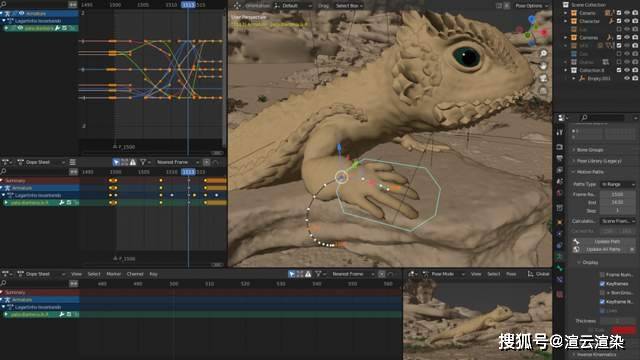Image resolution: width=640 pixels, height=360 pixels.
Task: Toggle the Character collection eye visibility
Action: pos(627,21)
